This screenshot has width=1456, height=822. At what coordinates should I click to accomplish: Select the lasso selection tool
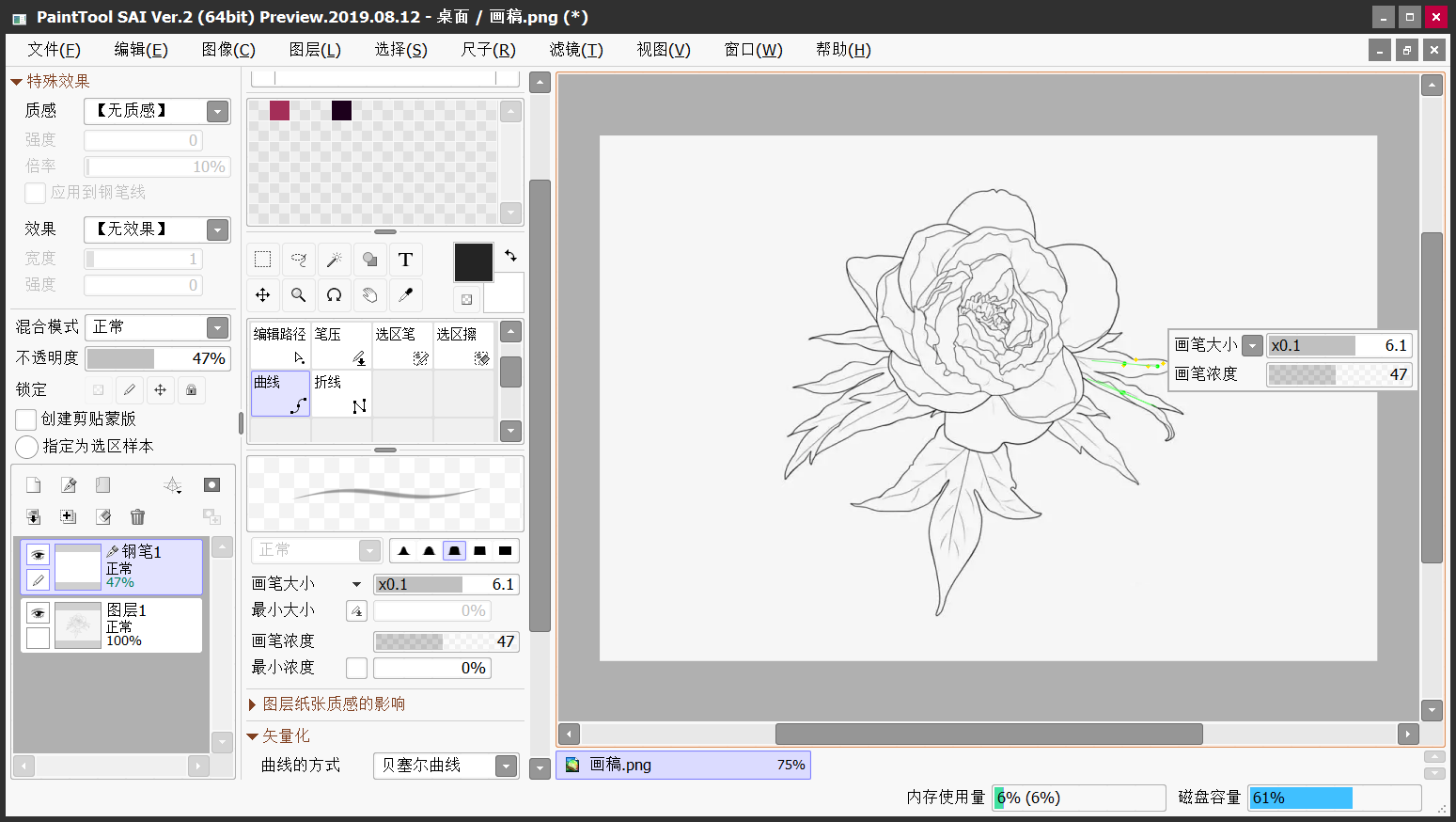(298, 260)
